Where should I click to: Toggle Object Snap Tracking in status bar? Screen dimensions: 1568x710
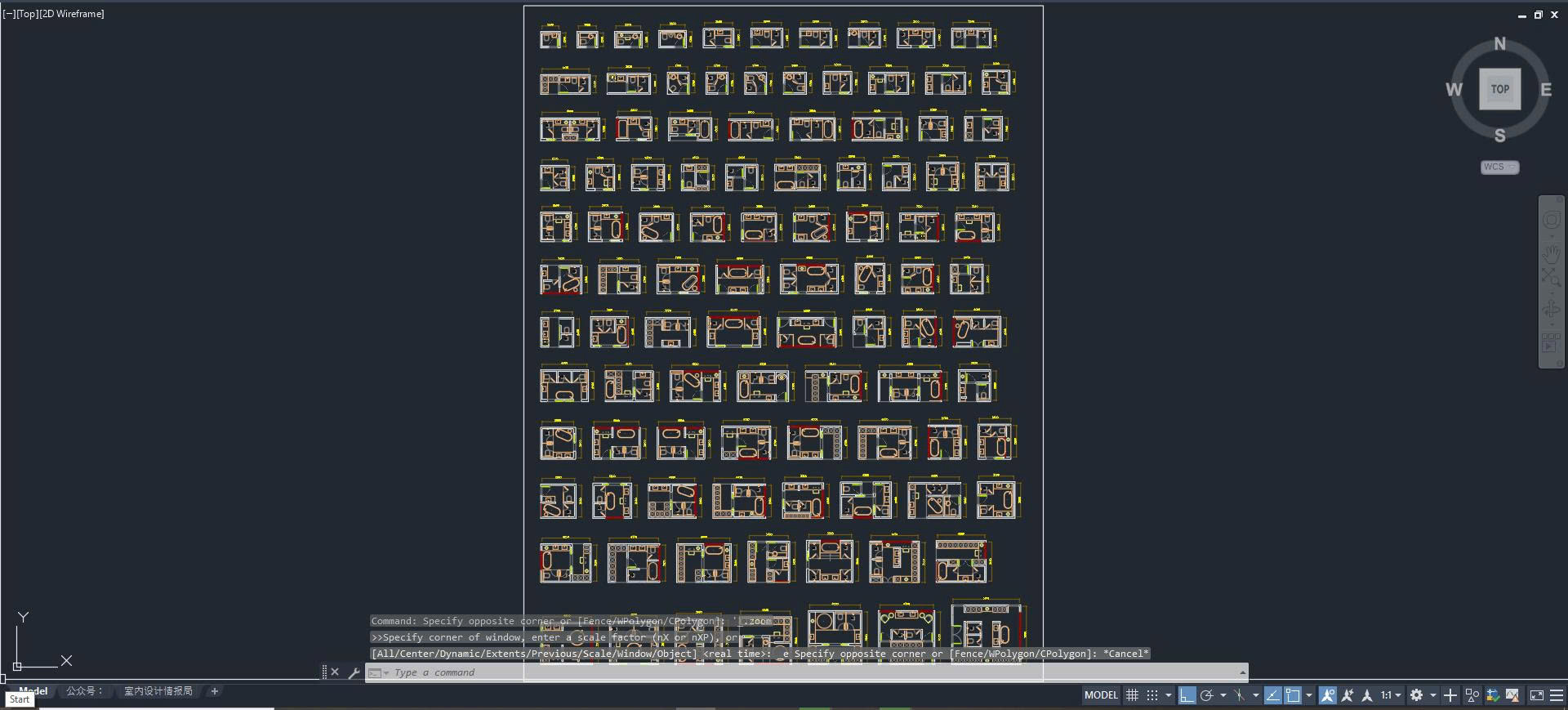[1273, 695]
